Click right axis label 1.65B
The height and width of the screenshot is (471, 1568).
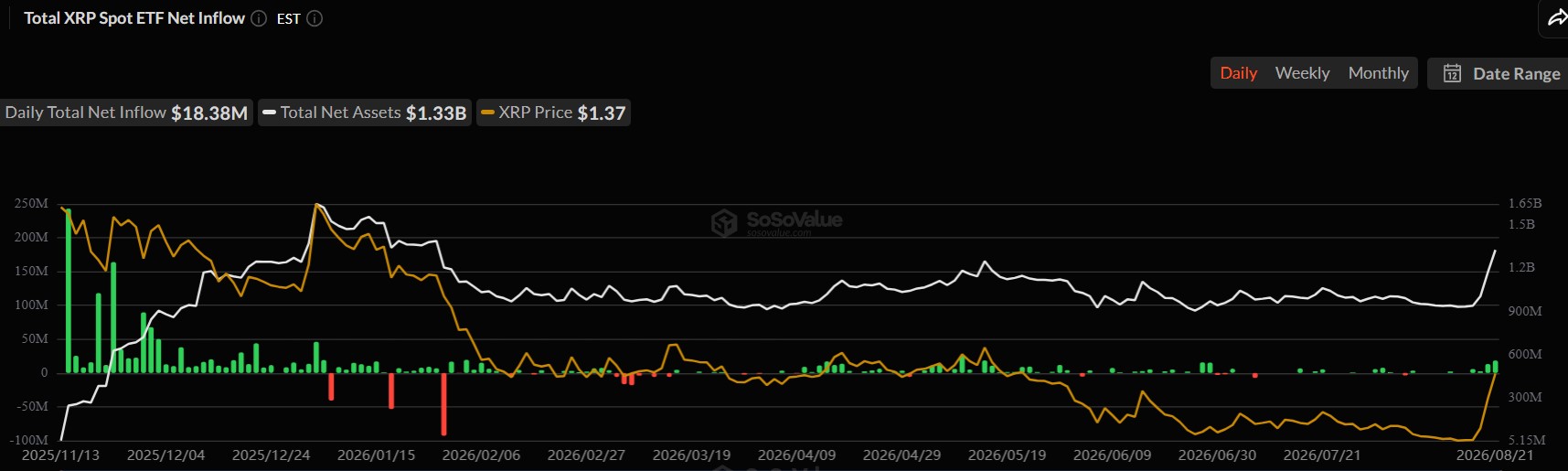point(1525,203)
